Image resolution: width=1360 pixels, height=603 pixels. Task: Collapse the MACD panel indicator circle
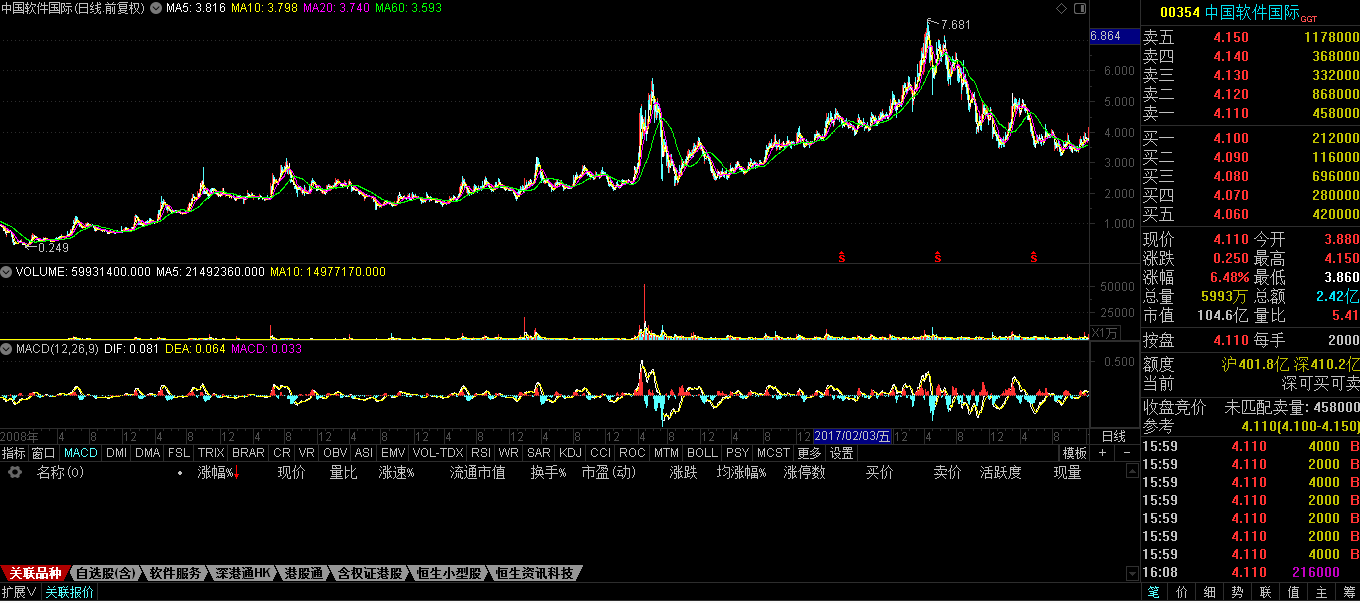click(6, 349)
